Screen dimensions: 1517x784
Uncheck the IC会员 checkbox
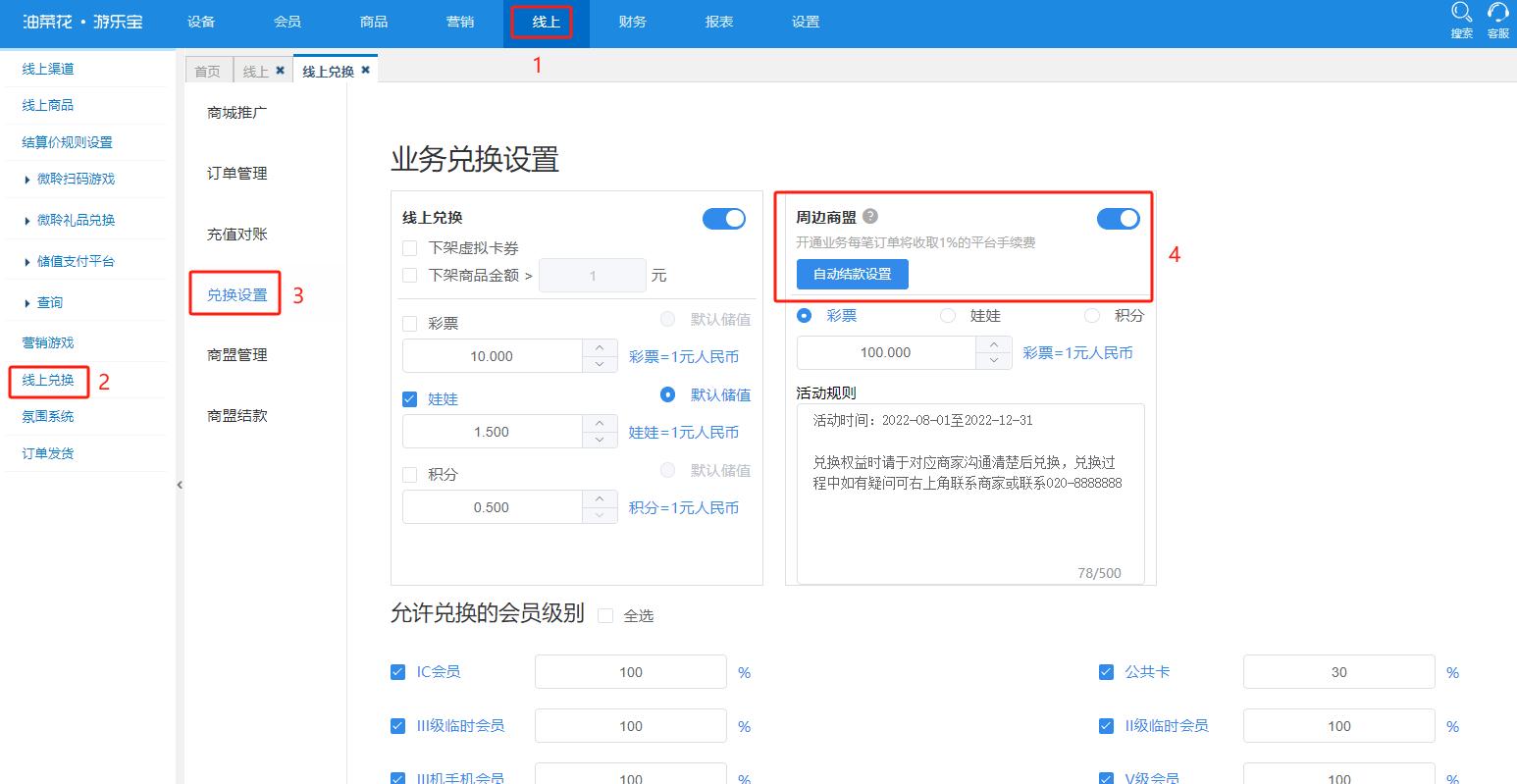(x=397, y=672)
